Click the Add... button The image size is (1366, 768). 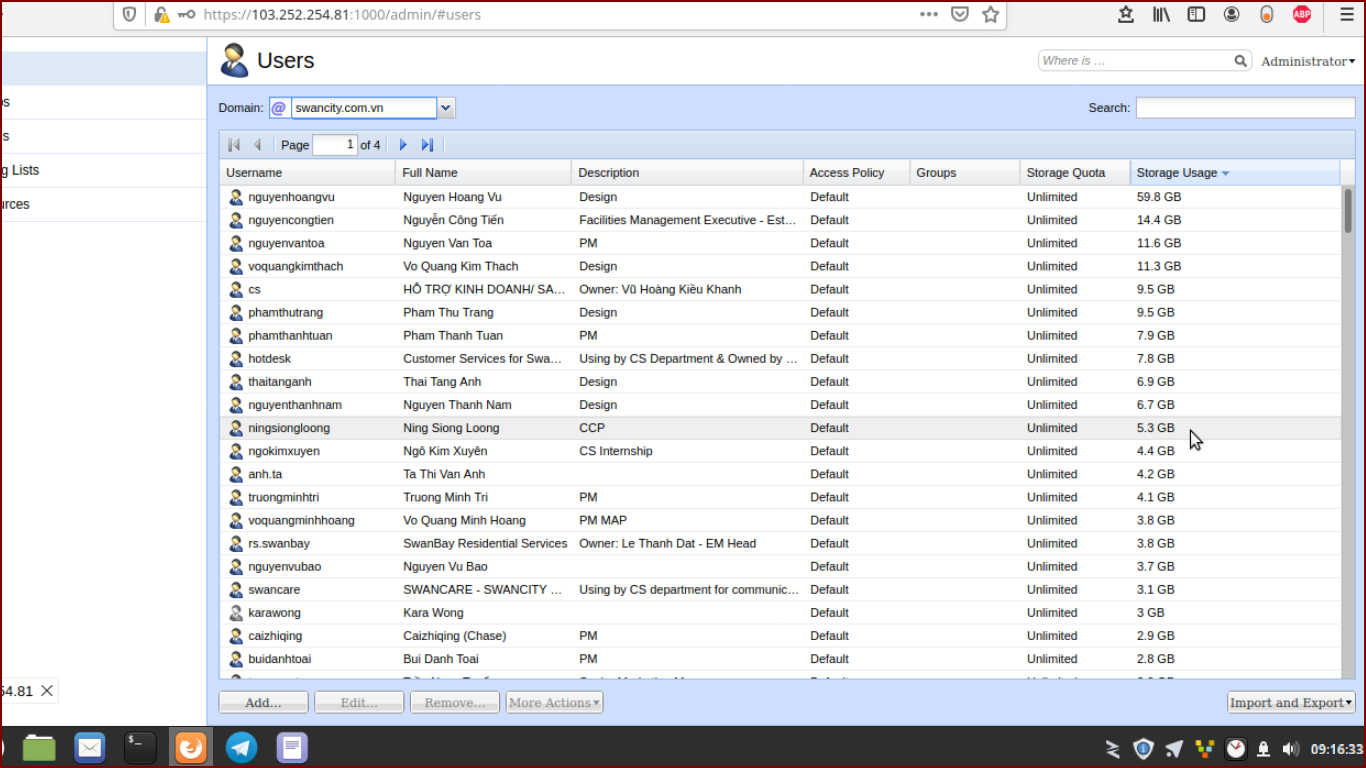pyautogui.click(x=263, y=703)
